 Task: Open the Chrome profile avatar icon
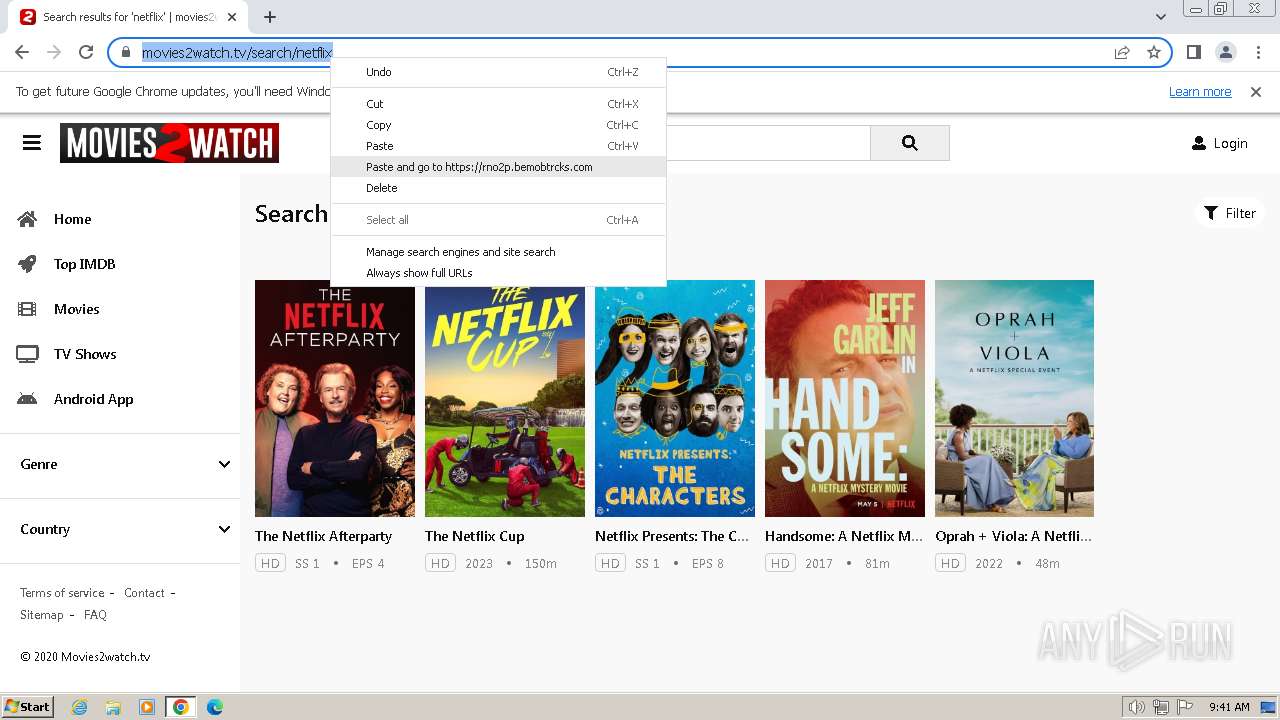pyautogui.click(x=1225, y=52)
